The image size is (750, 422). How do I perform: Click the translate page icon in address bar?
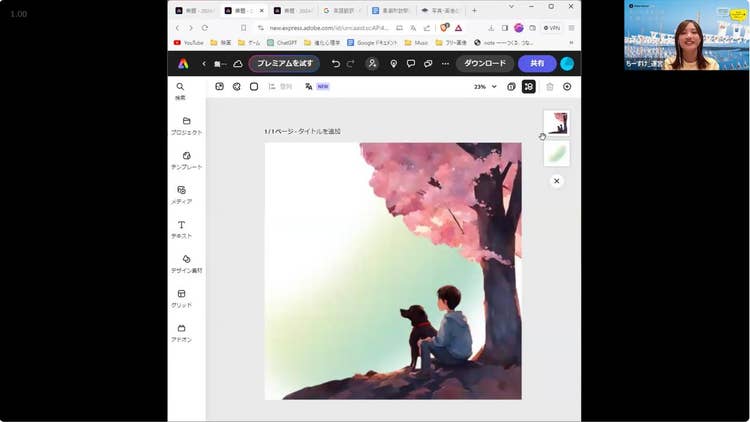(413, 28)
